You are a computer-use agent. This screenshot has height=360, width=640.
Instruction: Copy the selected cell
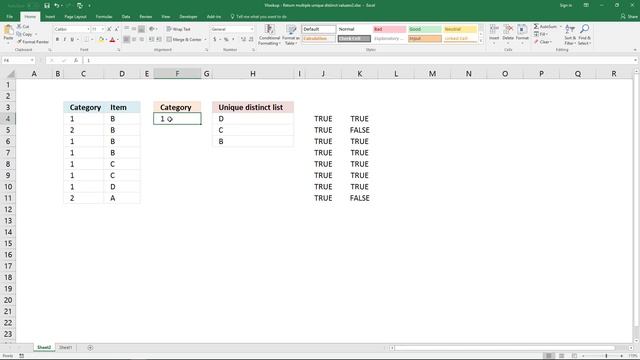point(25,34)
